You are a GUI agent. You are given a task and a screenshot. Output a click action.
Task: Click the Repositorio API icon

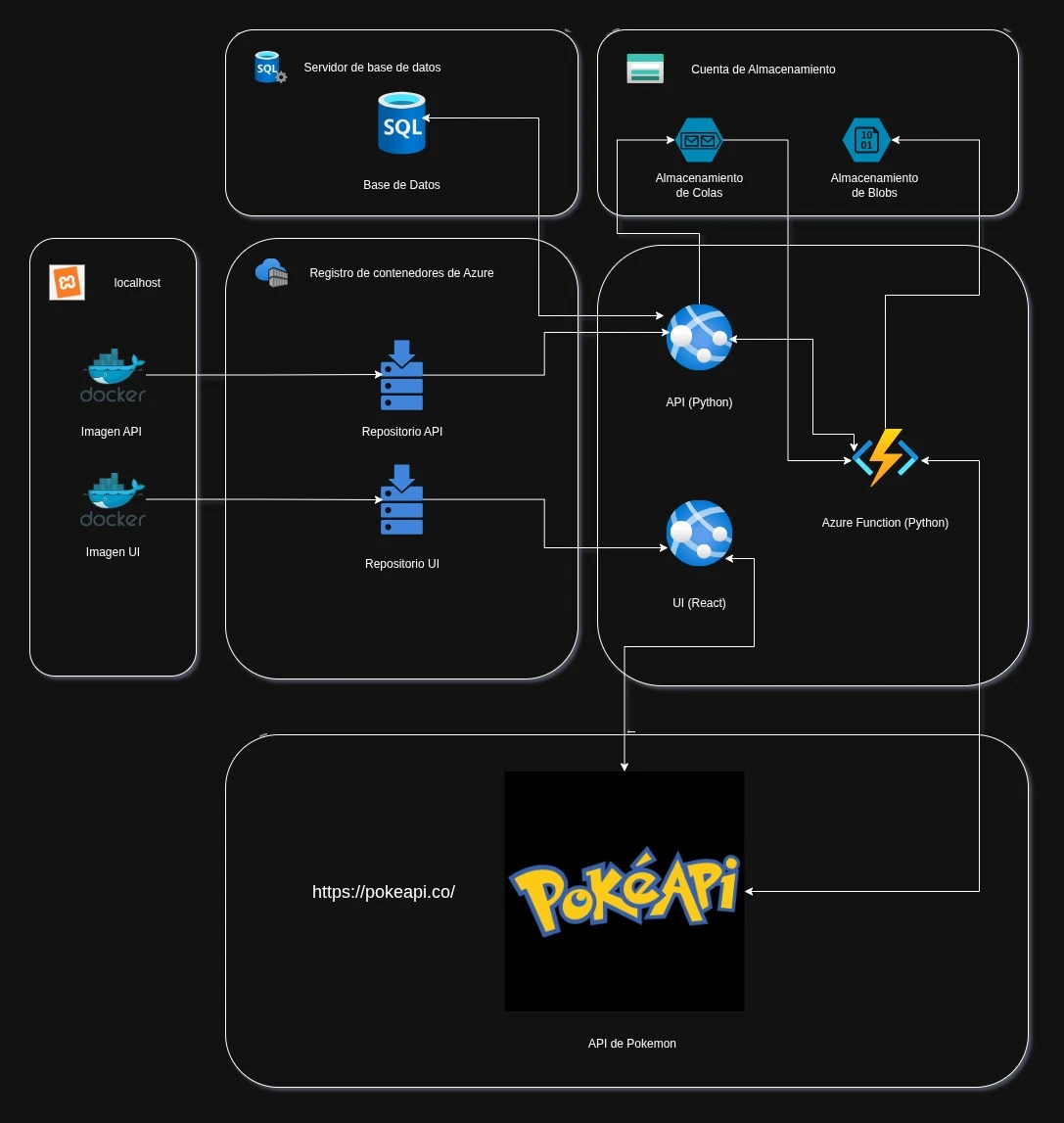401,375
